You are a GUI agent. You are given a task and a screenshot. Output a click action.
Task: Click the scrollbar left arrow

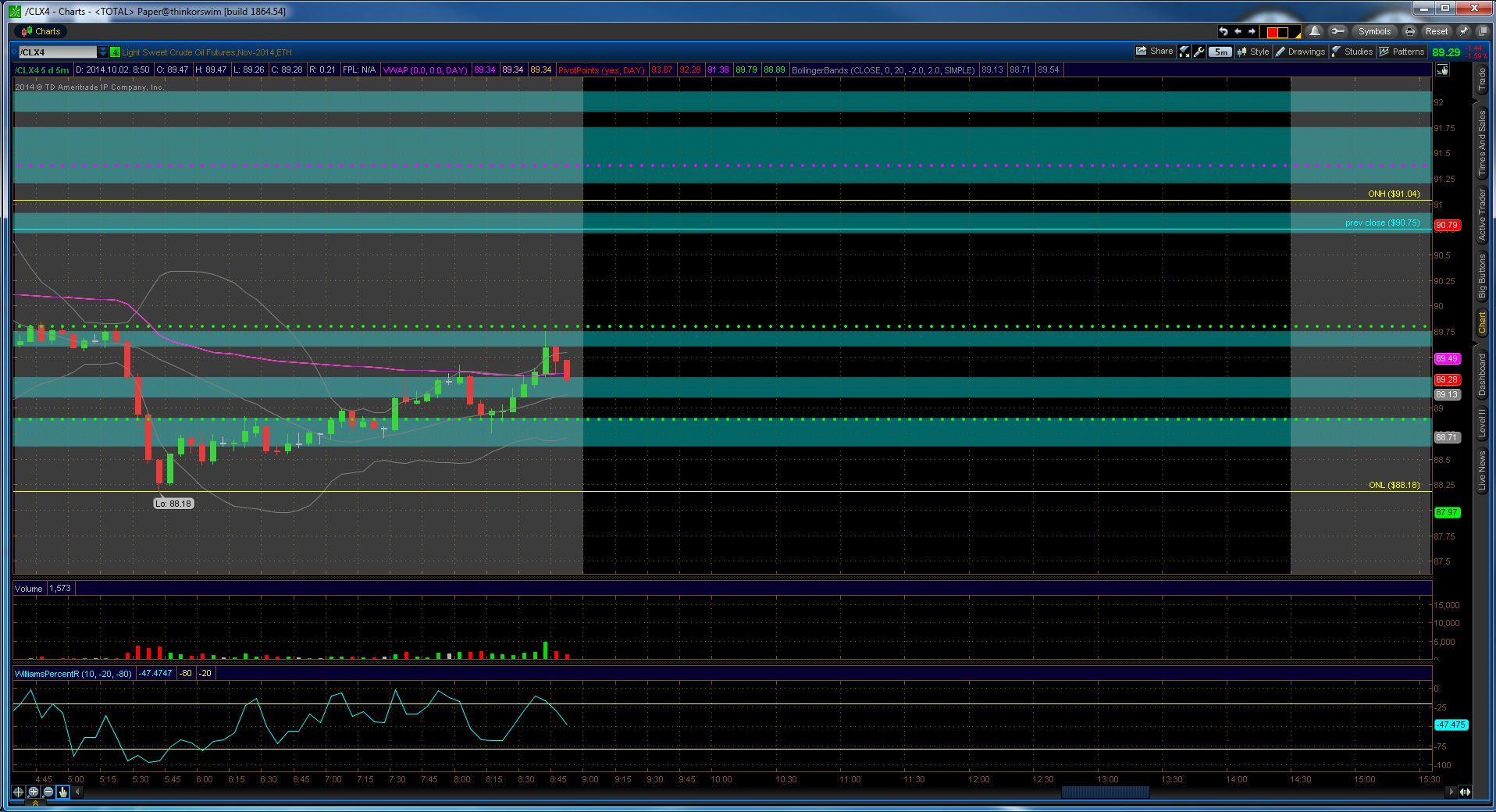coord(77,792)
